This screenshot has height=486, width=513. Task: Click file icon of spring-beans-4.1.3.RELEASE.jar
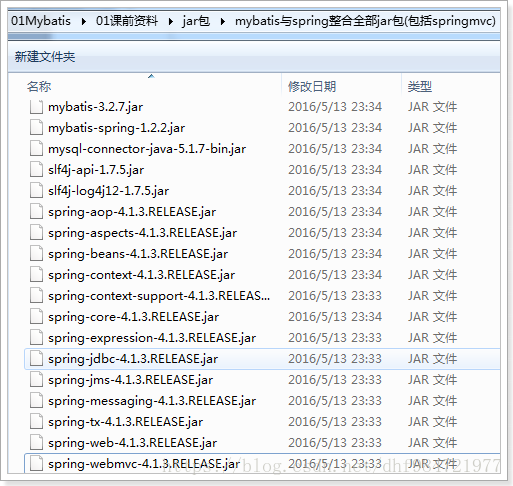coord(36,254)
